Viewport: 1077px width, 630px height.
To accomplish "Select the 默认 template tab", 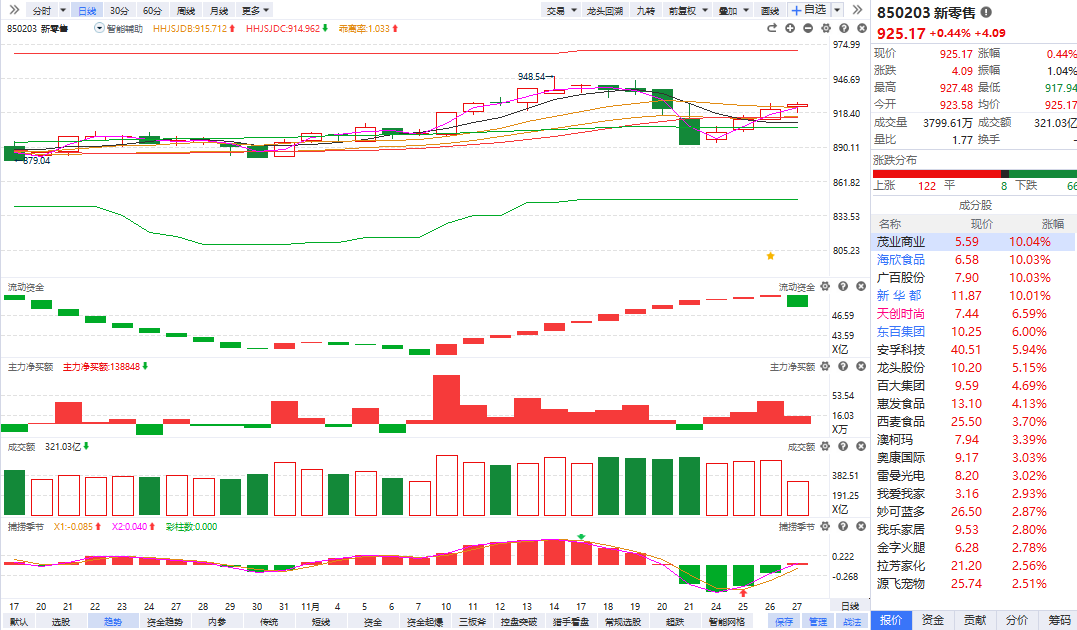I will point(19,622).
